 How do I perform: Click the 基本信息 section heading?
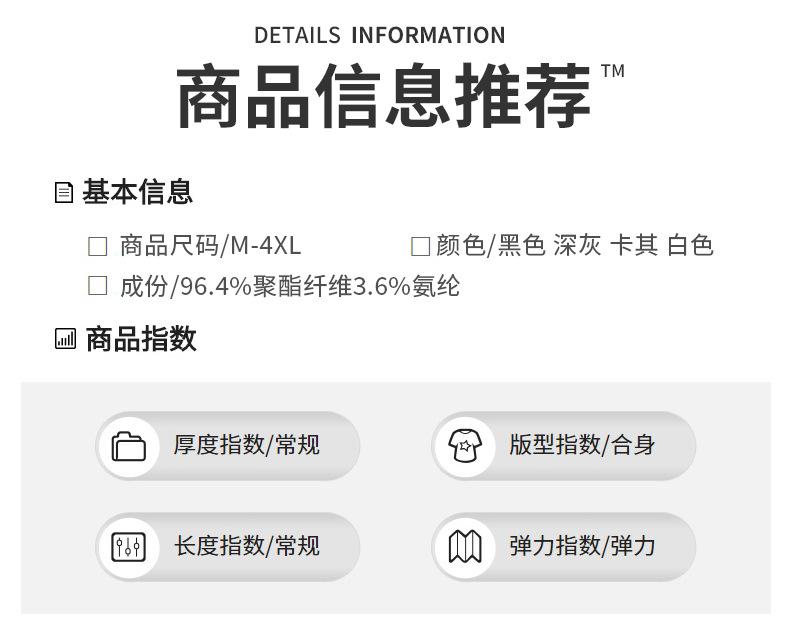(x=138, y=192)
